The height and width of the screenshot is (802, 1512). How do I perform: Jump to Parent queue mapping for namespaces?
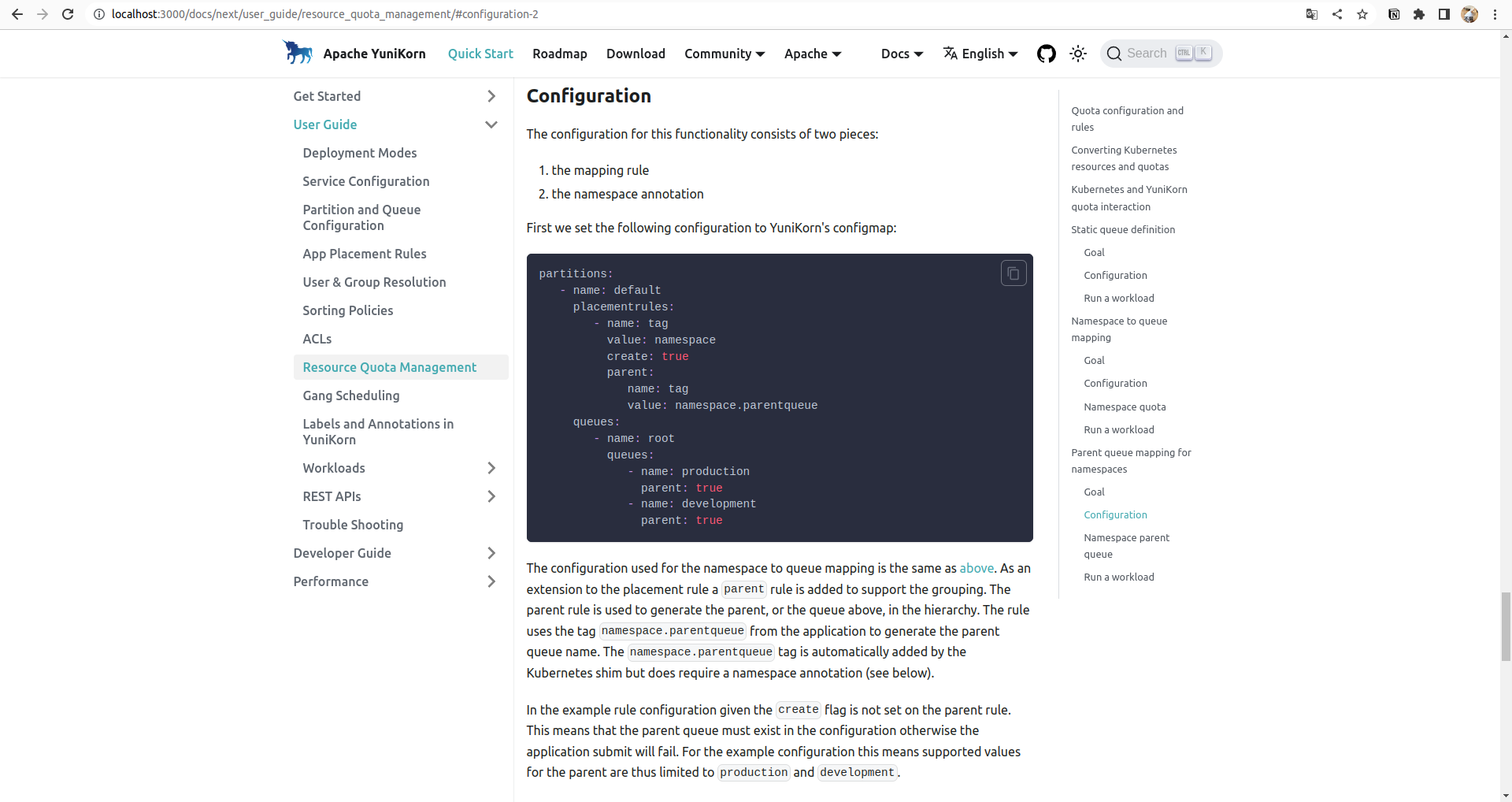(1131, 461)
